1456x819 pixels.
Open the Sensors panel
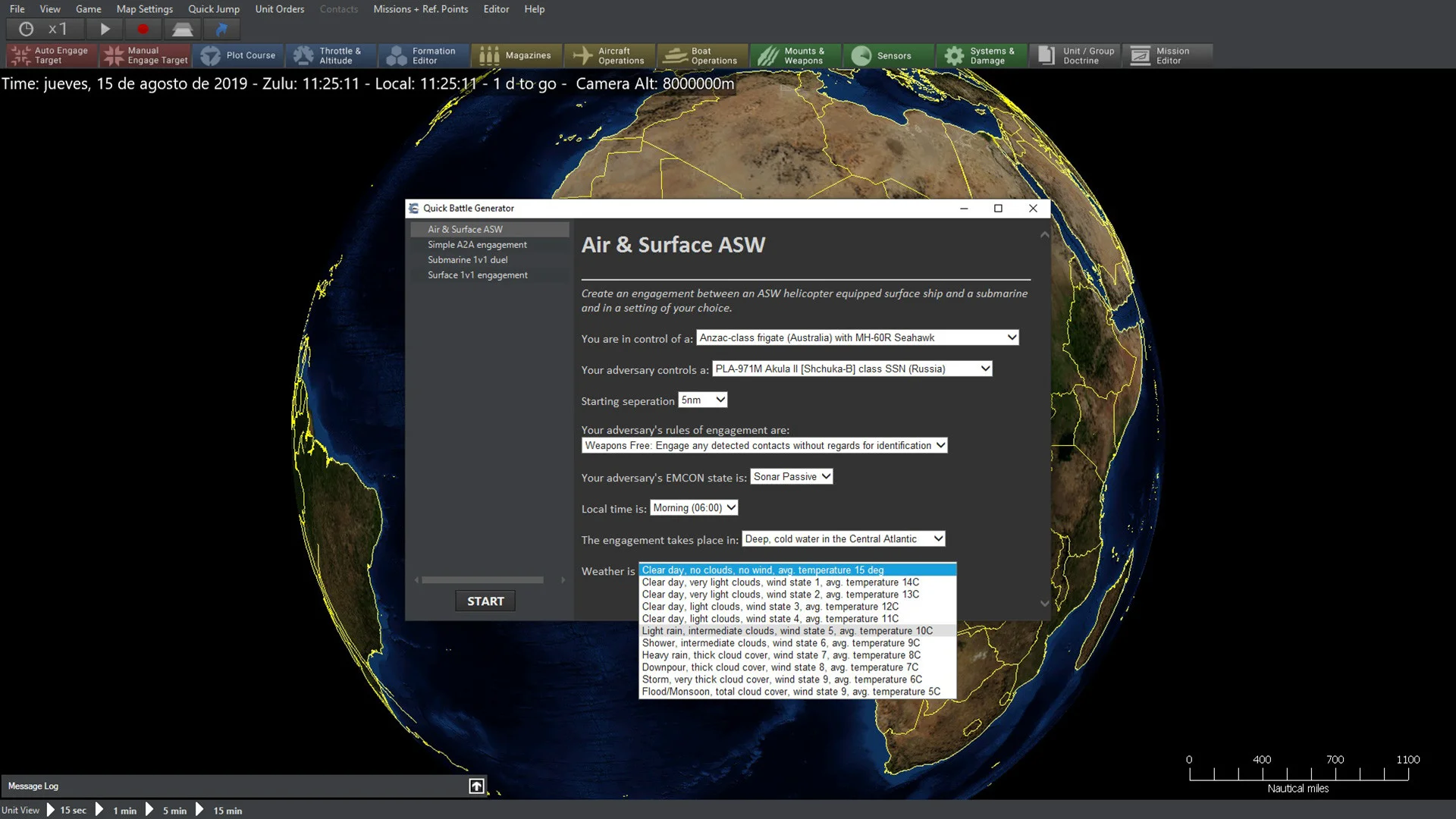pyautogui.click(x=888, y=55)
